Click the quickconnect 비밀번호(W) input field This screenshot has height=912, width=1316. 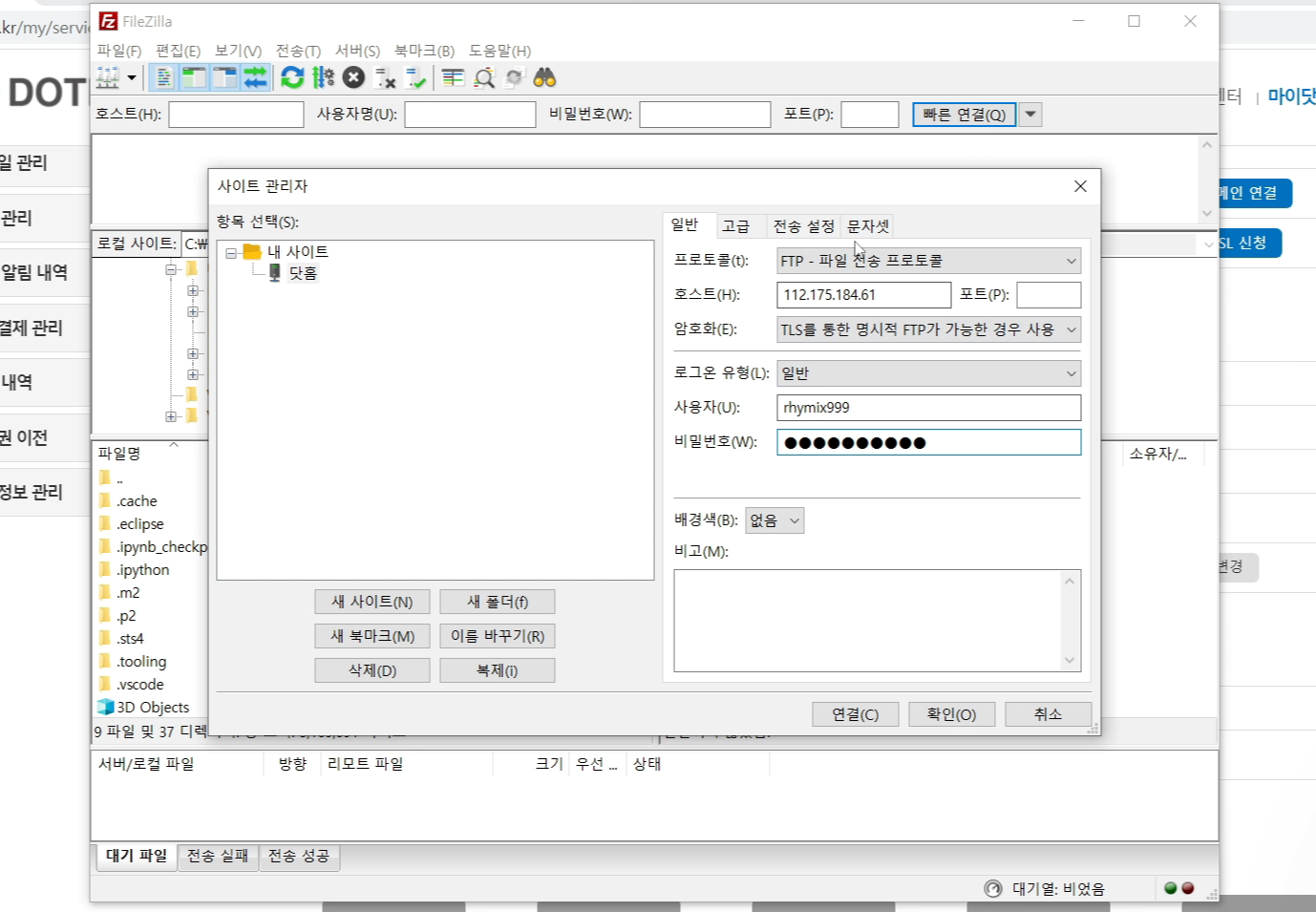pyautogui.click(x=705, y=115)
